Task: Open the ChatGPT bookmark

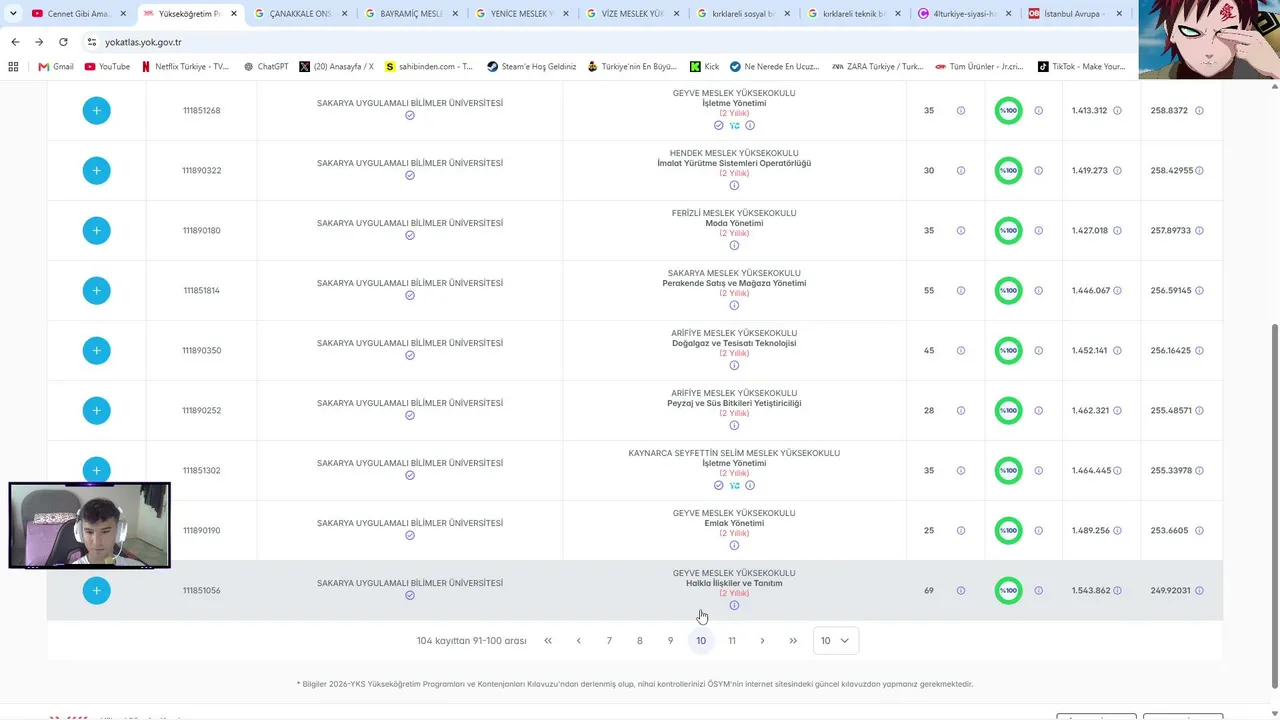Action: (266, 66)
